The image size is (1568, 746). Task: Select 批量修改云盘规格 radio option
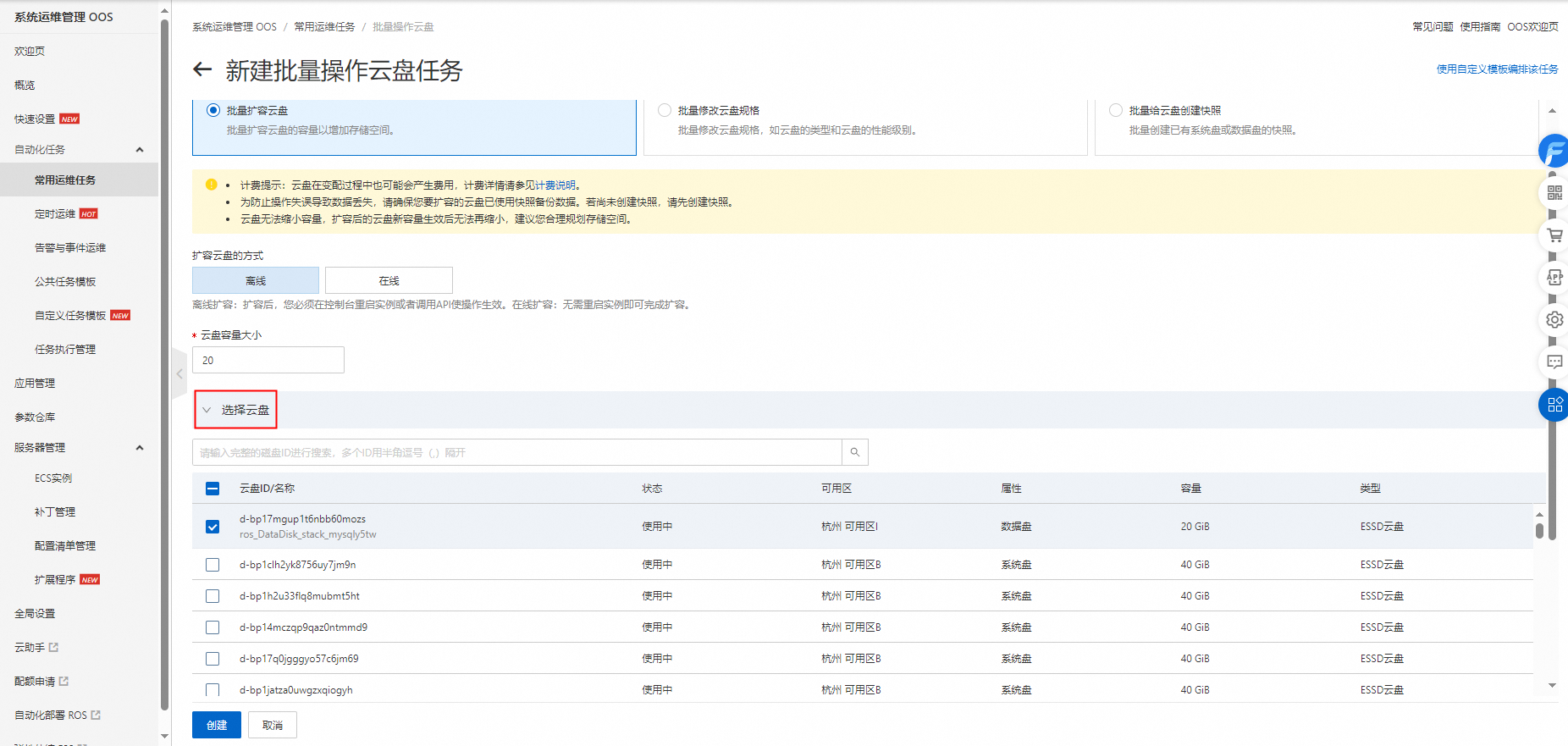pyautogui.click(x=665, y=110)
